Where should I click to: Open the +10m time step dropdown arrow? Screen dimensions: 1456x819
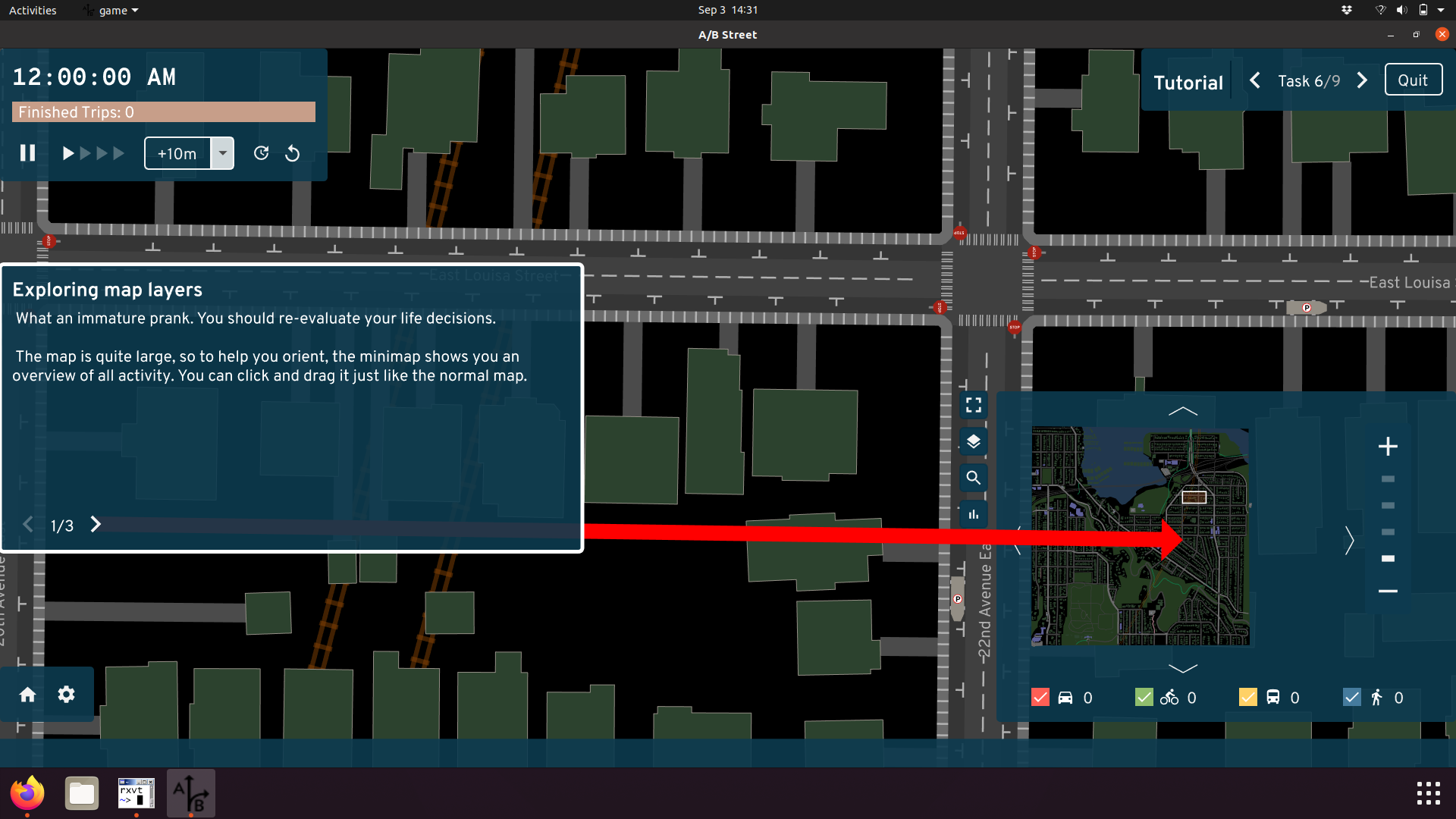click(x=222, y=153)
